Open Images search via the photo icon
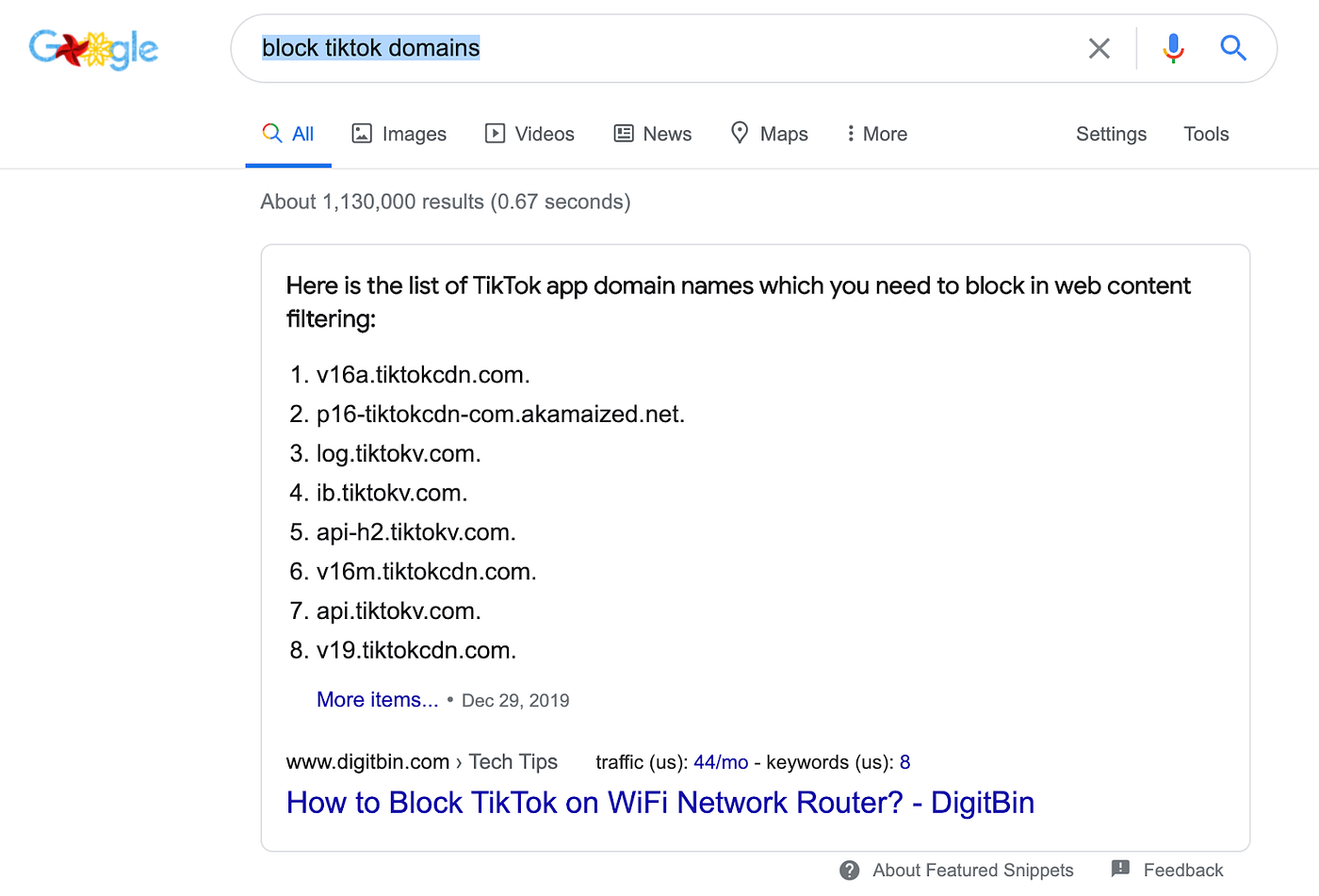Image resolution: width=1319 pixels, height=896 pixels. (x=362, y=133)
